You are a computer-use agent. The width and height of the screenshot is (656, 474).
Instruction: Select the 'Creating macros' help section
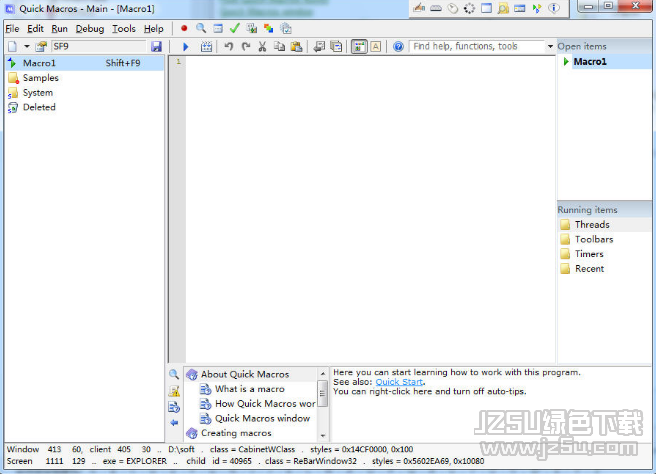[236, 433]
